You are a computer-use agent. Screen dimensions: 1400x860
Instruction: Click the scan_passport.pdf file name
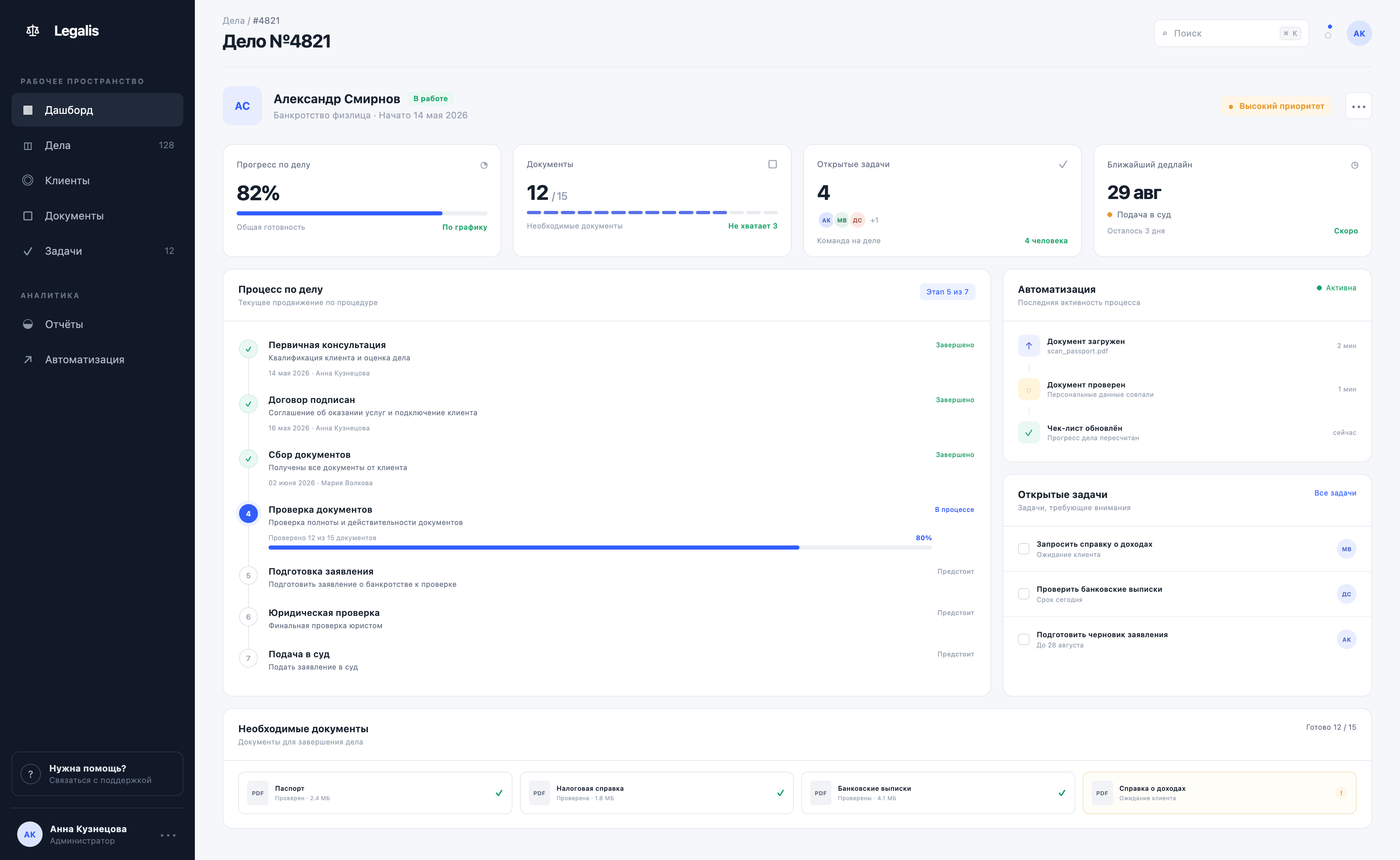click(1077, 351)
